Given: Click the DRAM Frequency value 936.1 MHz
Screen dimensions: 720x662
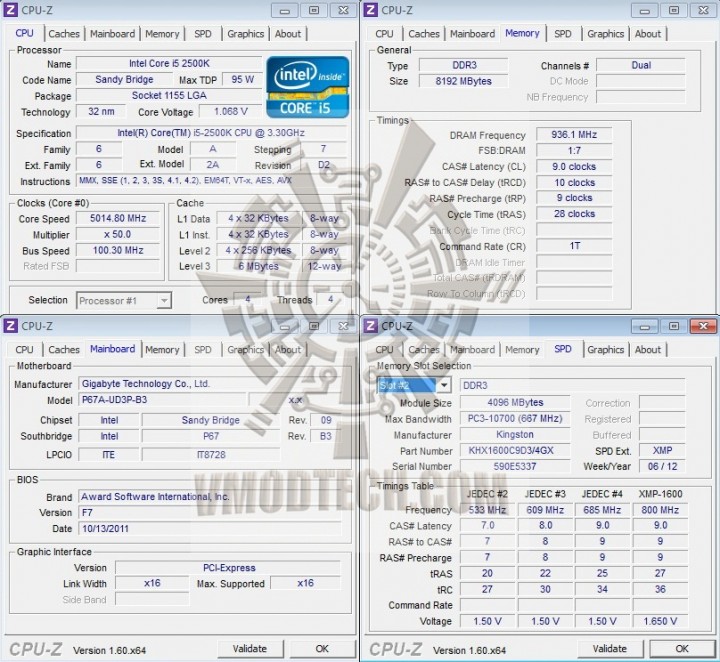Looking at the screenshot, I should pyautogui.click(x=574, y=135).
